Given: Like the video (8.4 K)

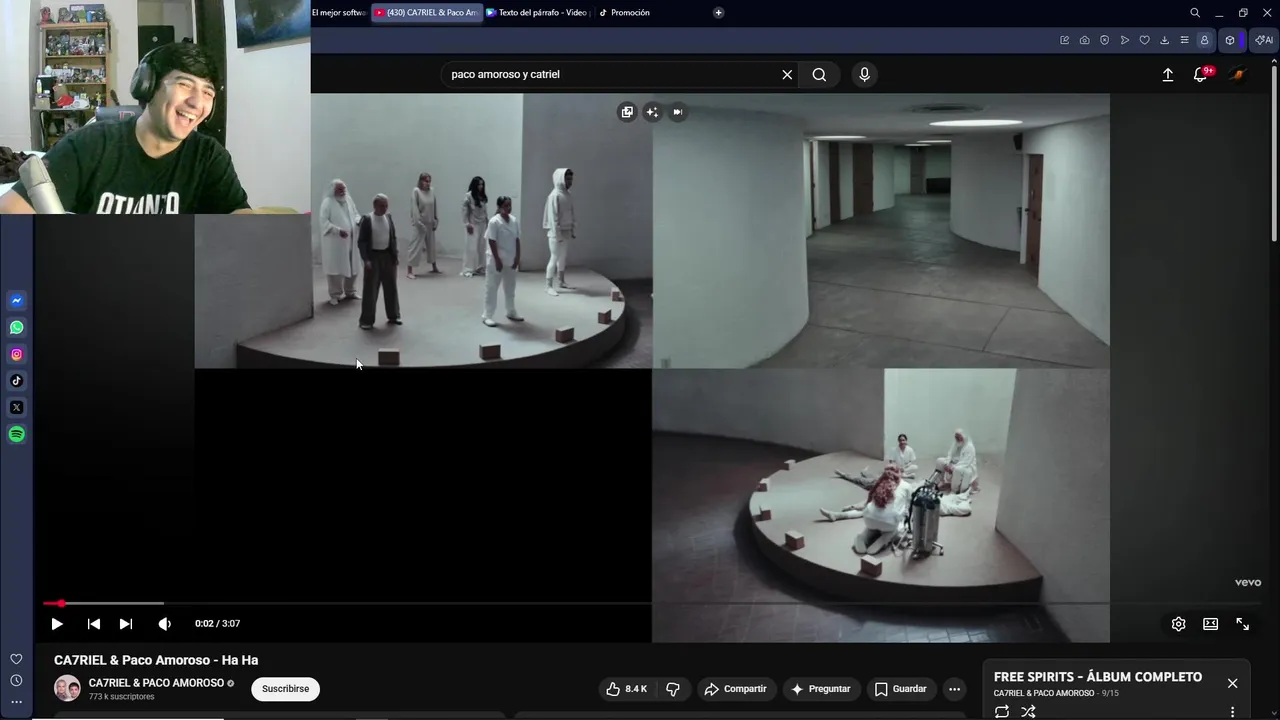Looking at the screenshot, I should 626,689.
